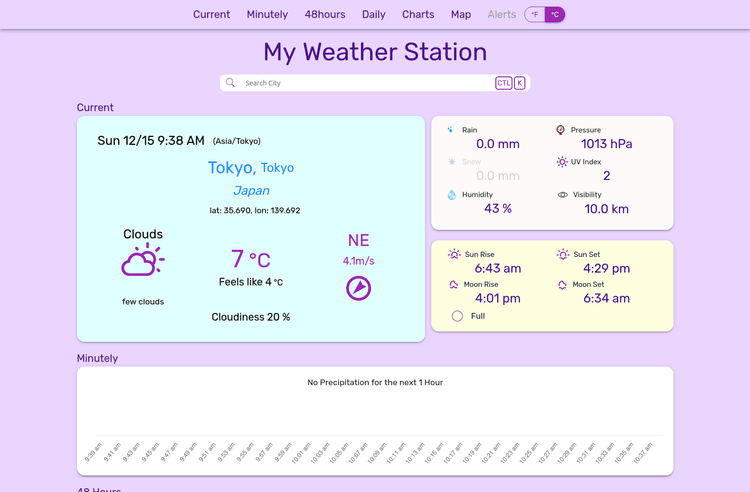Click the Tokyo city name

pyautogui.click(x=232, y=167)
